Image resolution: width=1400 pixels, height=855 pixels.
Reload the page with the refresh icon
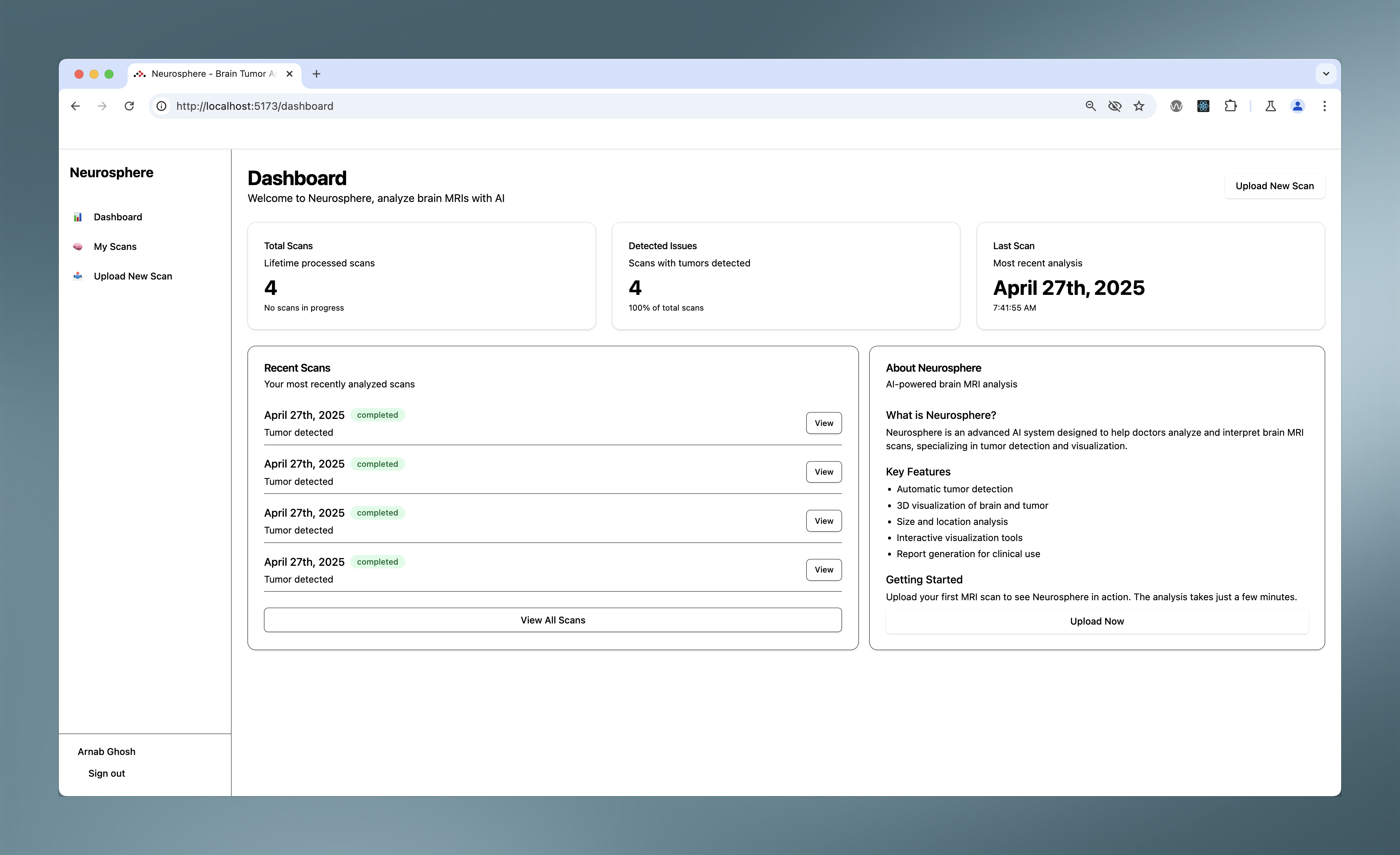click(x=129, y=106)
